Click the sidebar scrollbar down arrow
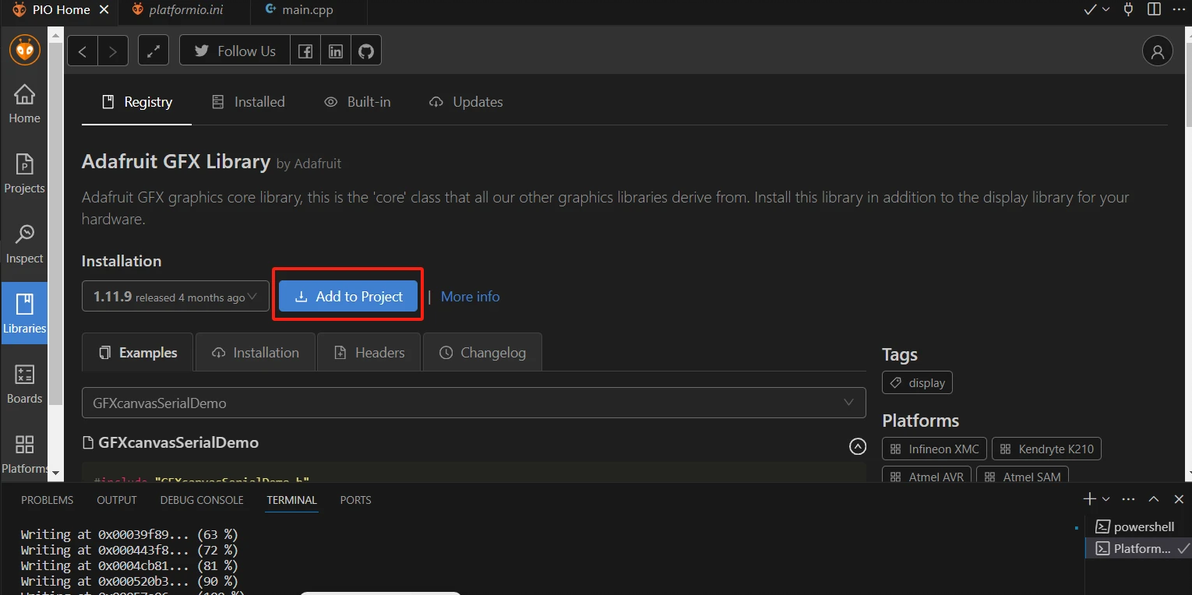The width and height of the screenshot is (1192, 595). 55,473
